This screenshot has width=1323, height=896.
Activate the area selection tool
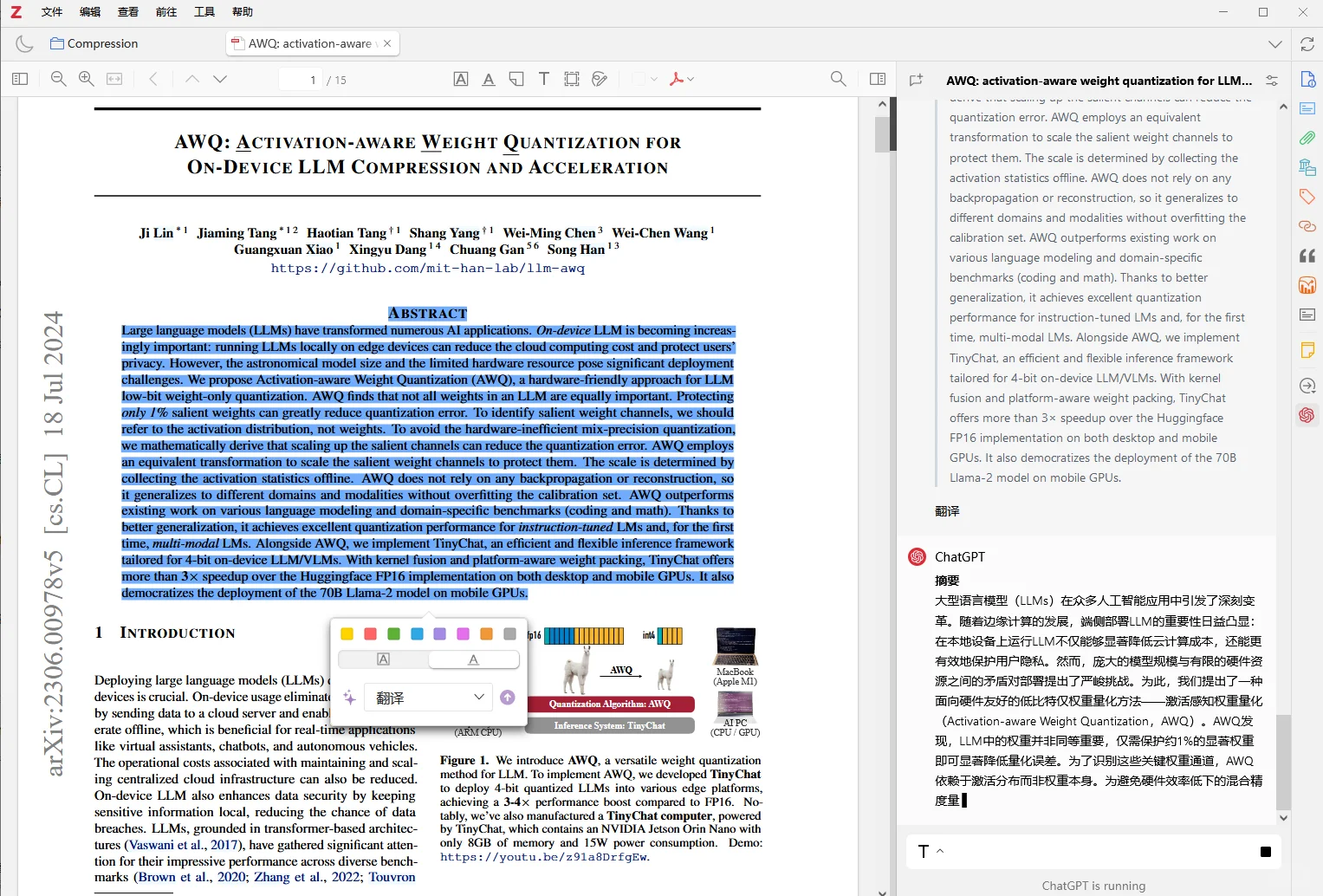click(571, 78)
